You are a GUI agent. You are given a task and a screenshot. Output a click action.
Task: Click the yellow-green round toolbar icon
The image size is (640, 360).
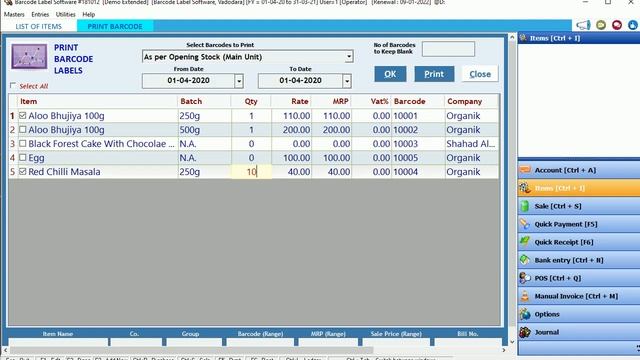(601, 25)
